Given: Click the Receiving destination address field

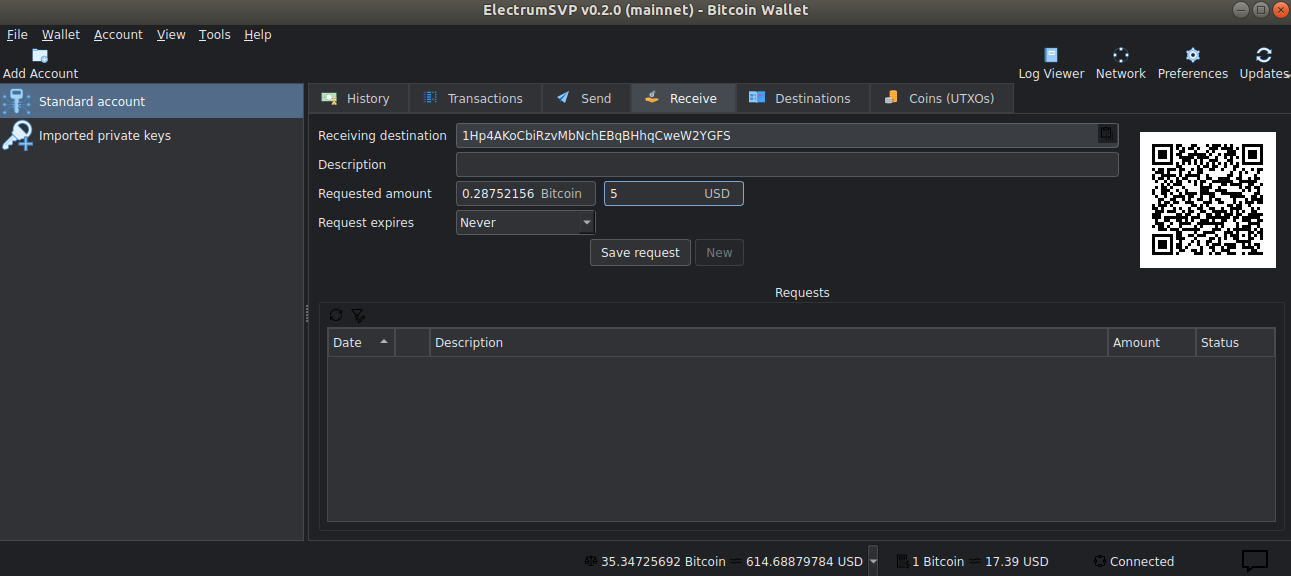Looking at the screenshot, I should click(x=787, y=135).
